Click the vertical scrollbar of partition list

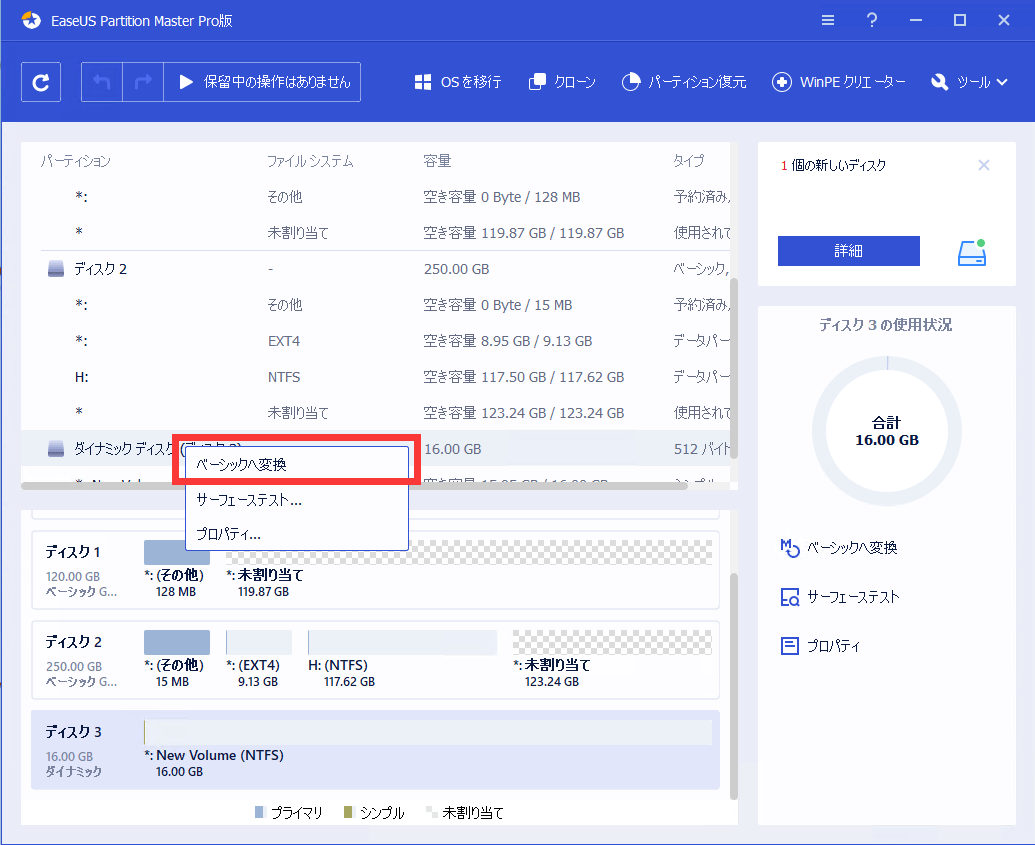click(x=734, y=368)
